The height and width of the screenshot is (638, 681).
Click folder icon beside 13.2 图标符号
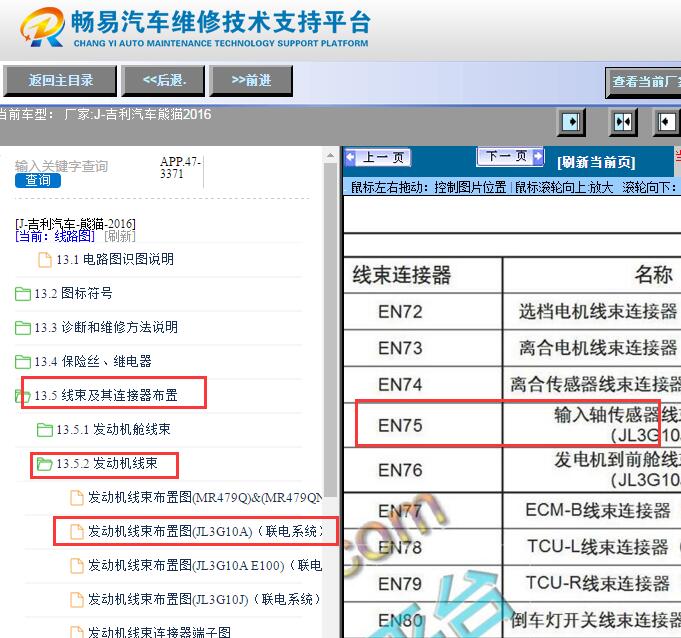click(x=23, y=294)
